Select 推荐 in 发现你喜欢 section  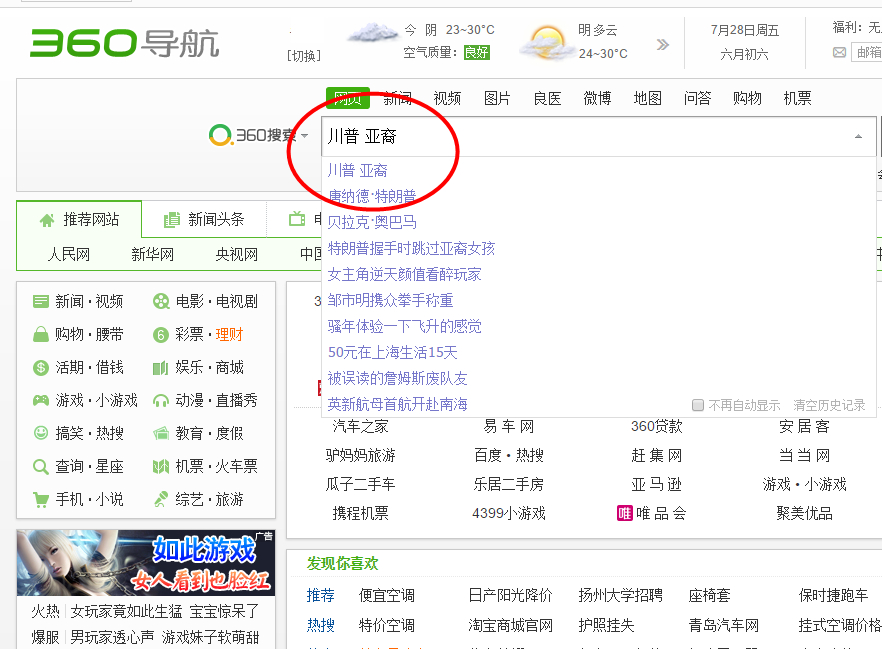pos(321,595)
